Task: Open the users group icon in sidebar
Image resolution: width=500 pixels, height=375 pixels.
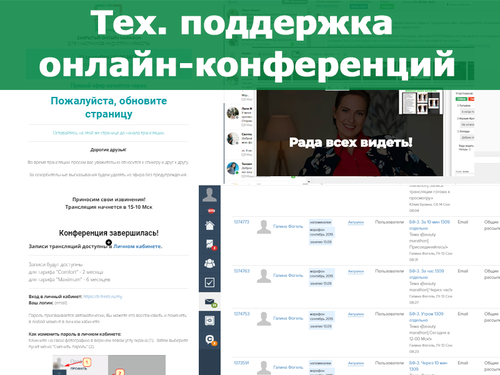Action: (210, 263)
